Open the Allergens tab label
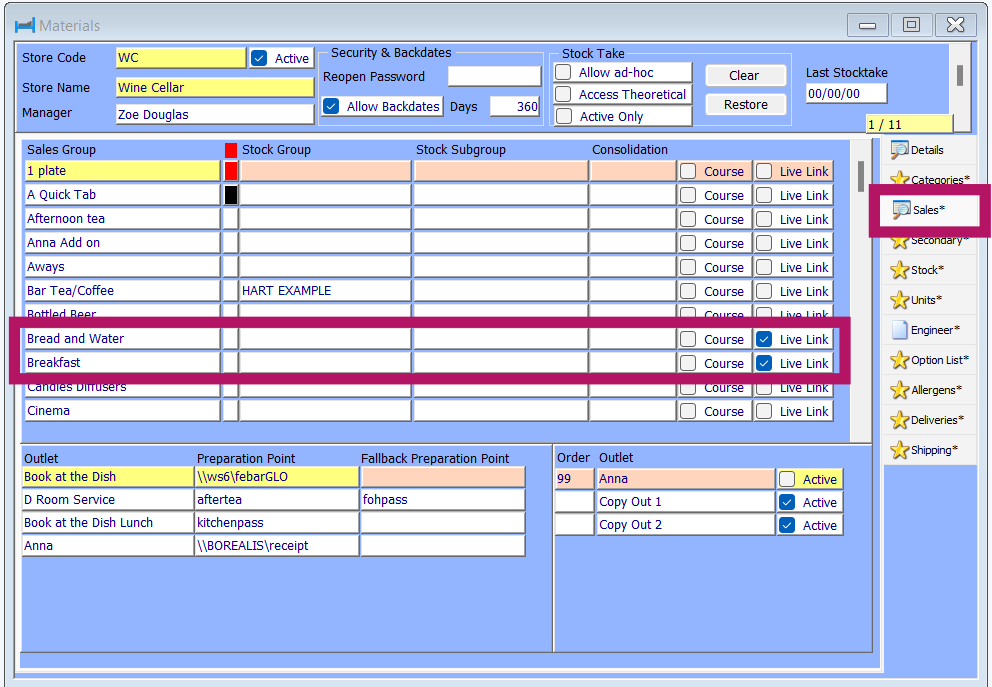 (936, 390)
